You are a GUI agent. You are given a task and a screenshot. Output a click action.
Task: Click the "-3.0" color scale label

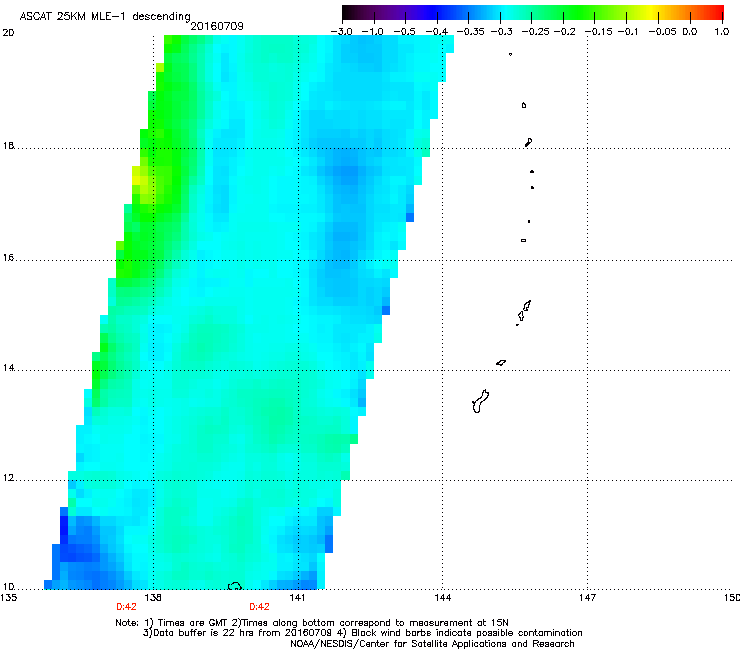(341, 32)
